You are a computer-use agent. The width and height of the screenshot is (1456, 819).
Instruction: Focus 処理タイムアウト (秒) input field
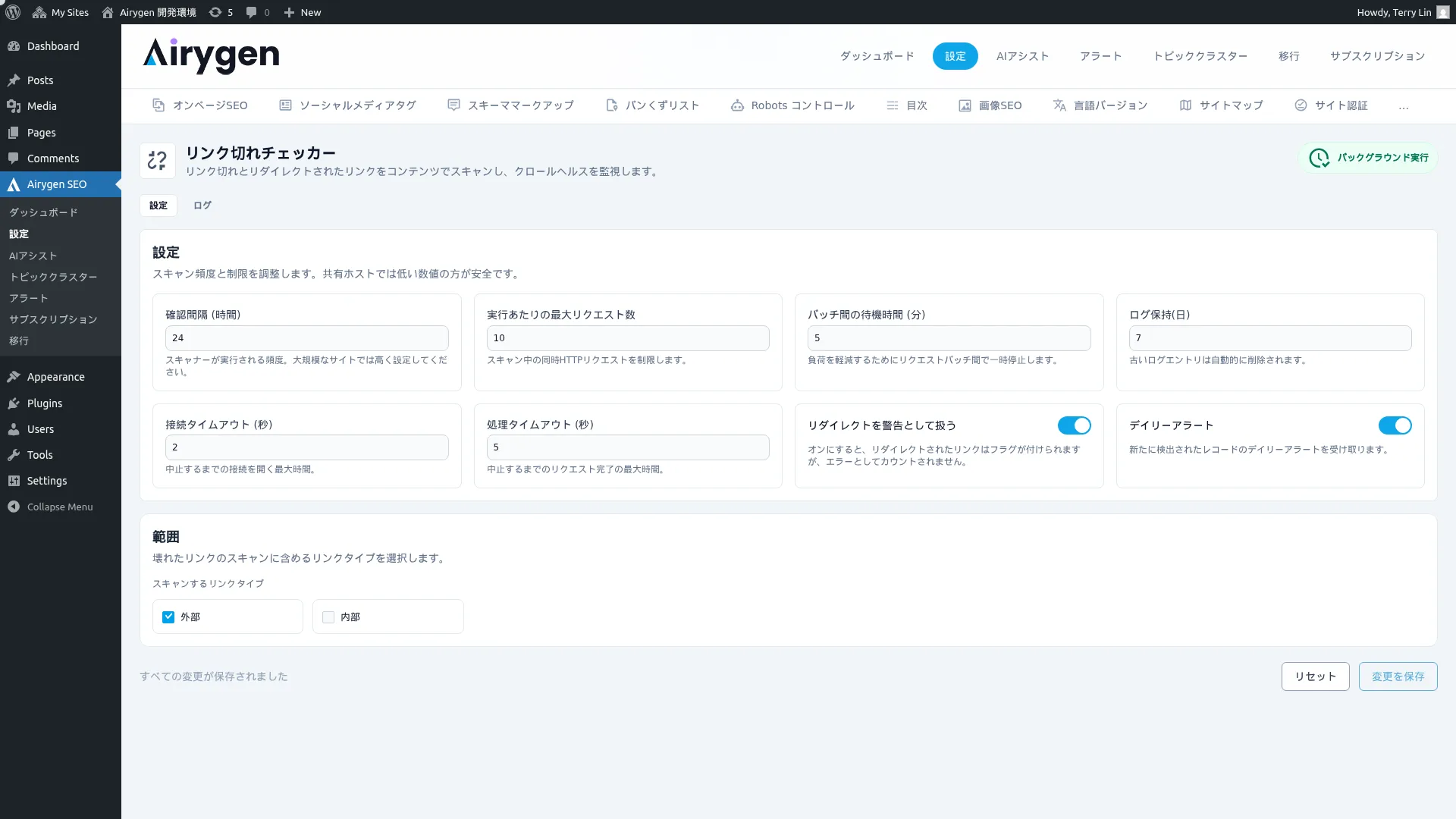628,447
